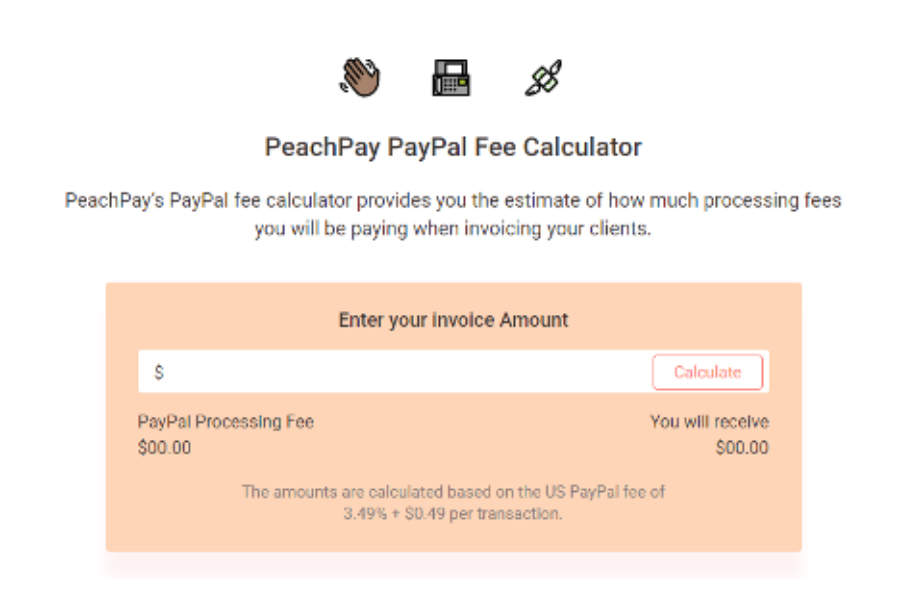Click the word 'Calculator' in the title

pyautogui.click(x=582, y=147)
